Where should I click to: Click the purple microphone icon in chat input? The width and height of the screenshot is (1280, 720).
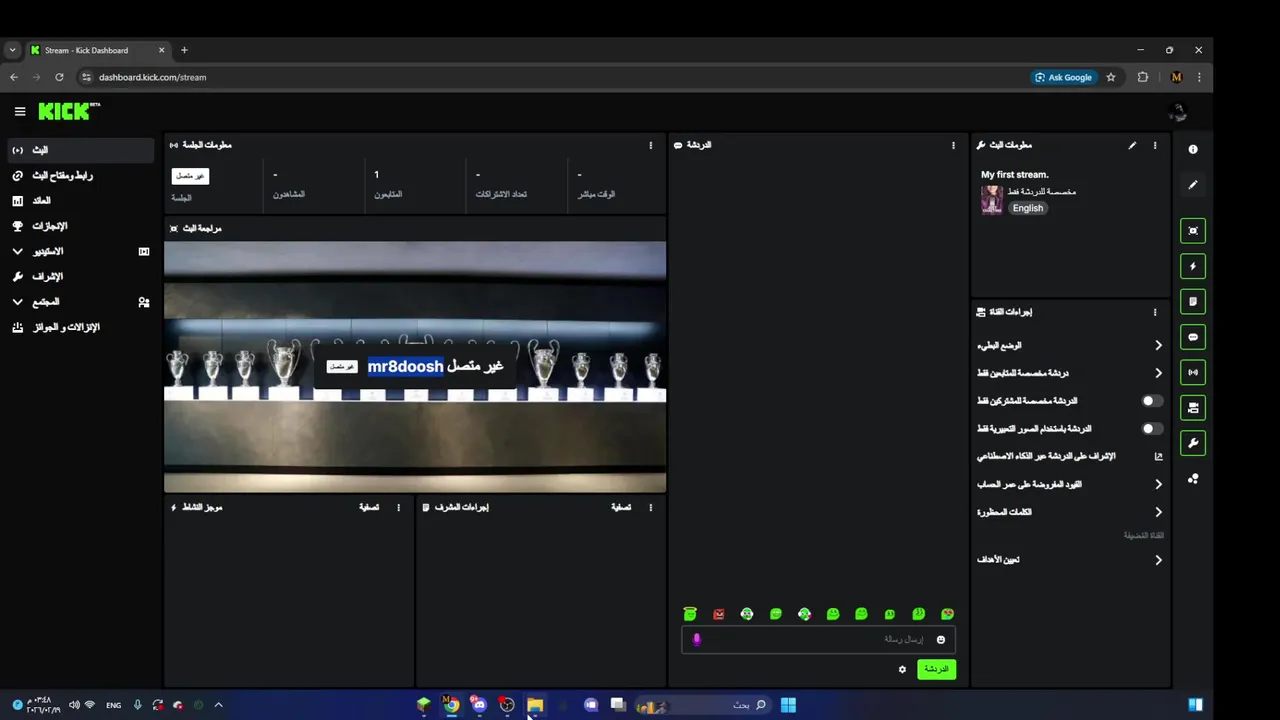coord(697,639)
